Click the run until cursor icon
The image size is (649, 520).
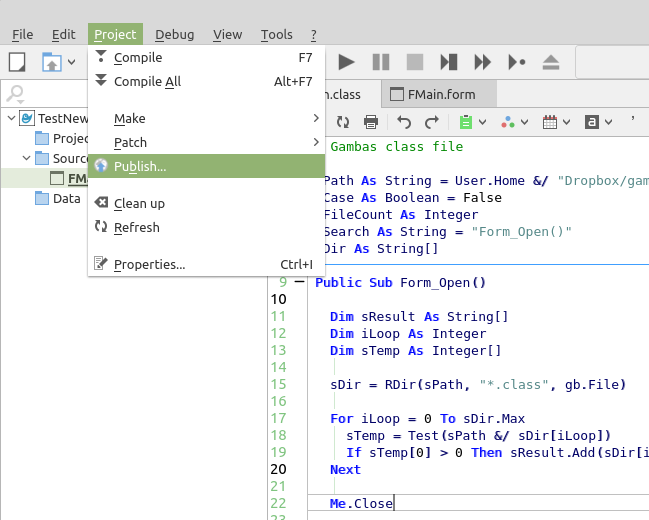click(x=517, y=63)
